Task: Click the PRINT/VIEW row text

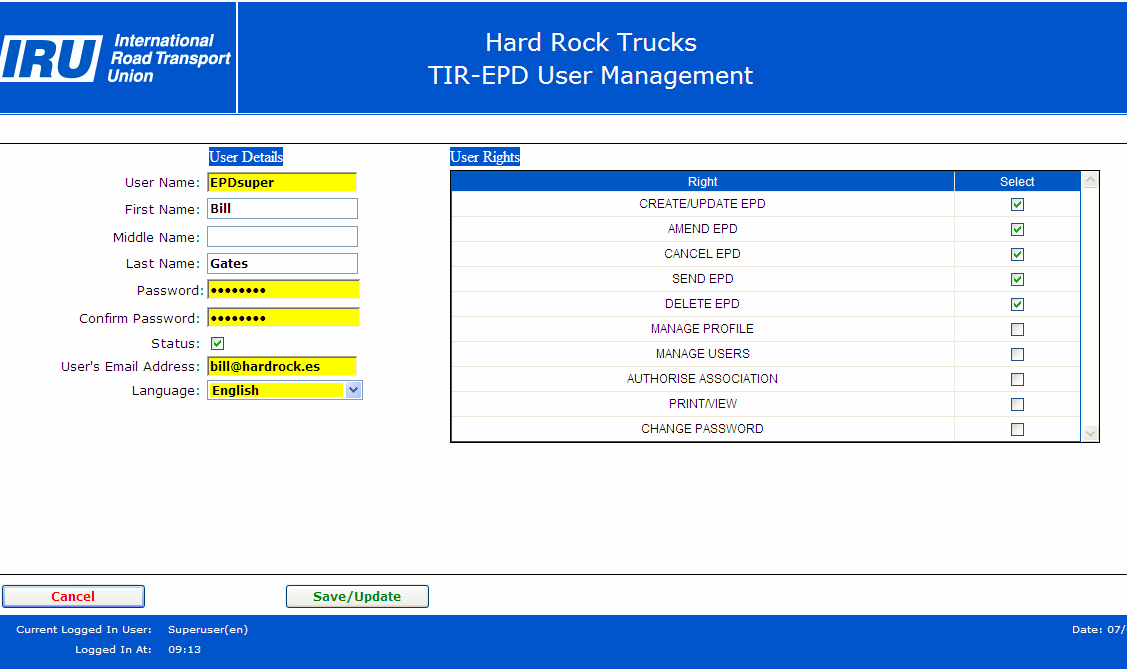Action: click(x=702, y=405)
